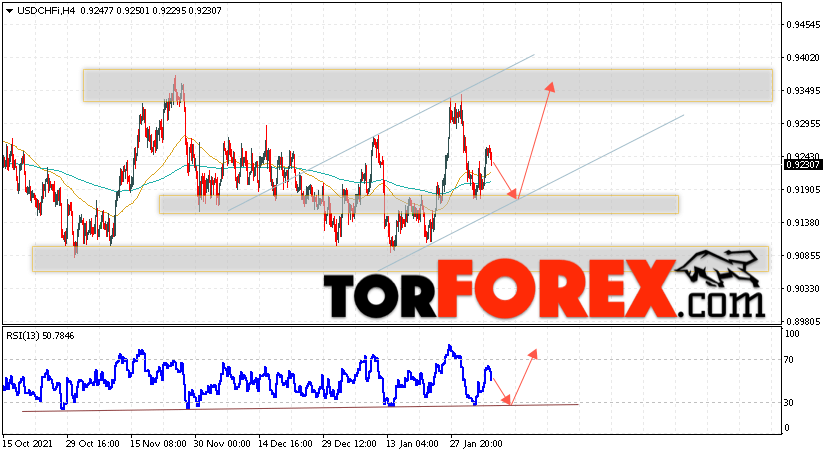This screenshot has height=455, width=827.
Task: Select the 14 Dec 16:00 date label
Action: (285, 444)
